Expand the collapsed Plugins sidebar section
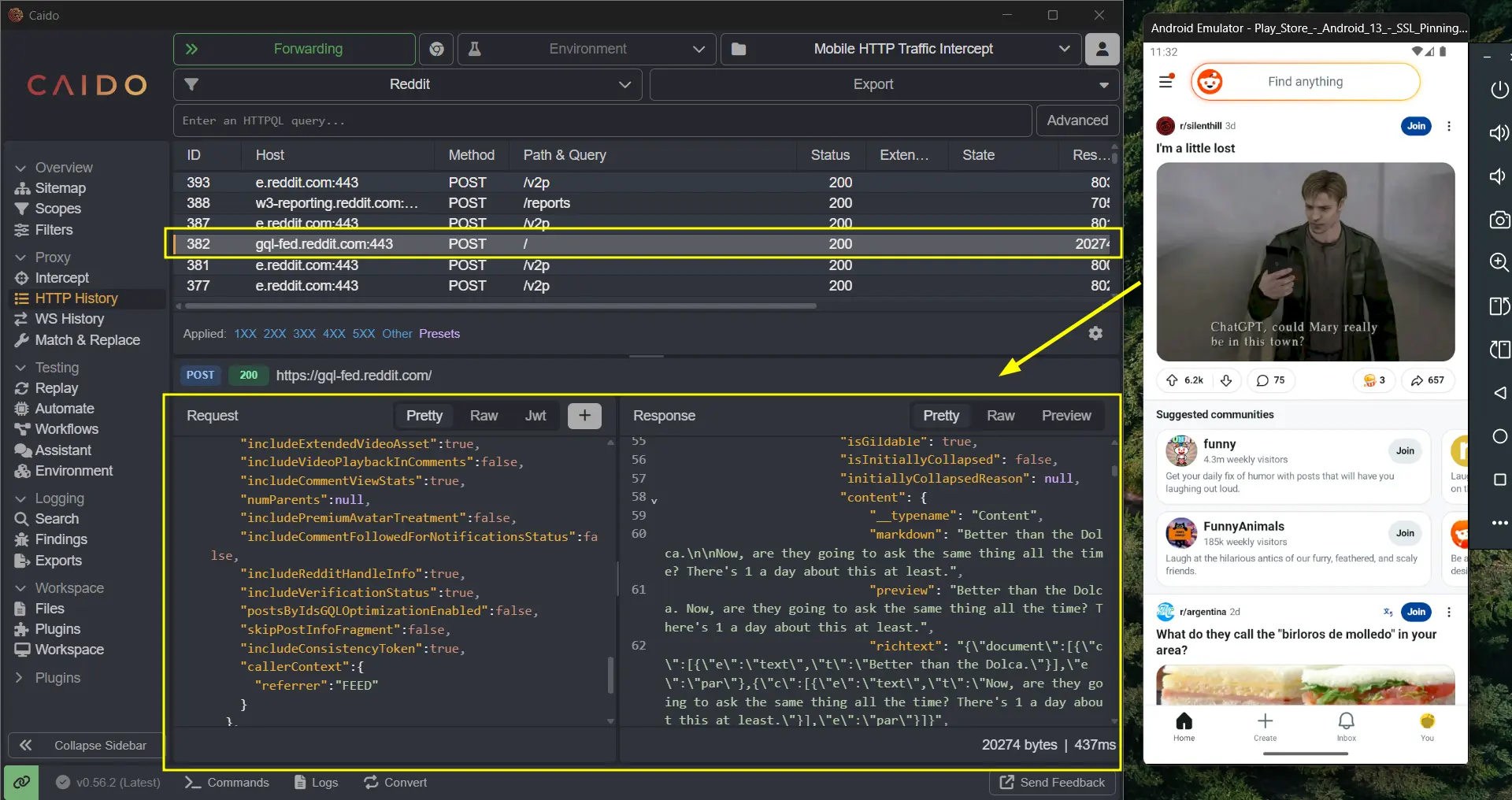The width and height of the screenshot is (1512, 800). 48,678
